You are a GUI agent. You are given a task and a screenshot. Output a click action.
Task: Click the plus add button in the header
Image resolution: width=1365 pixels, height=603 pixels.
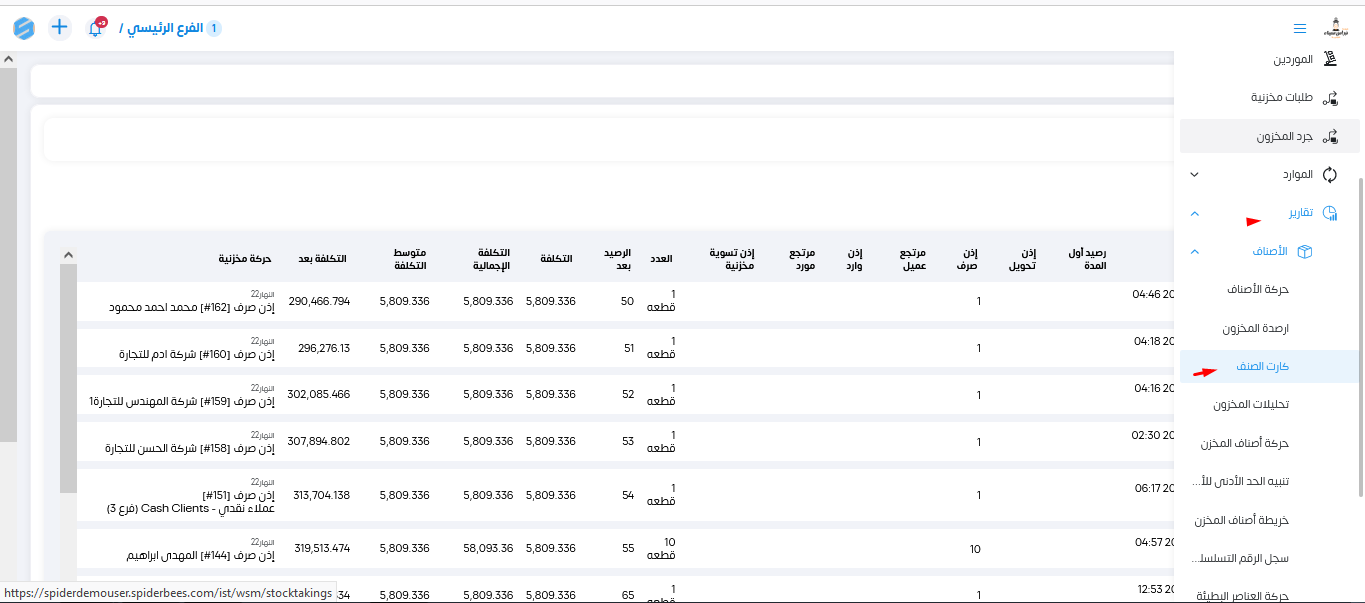coord(60,27)
